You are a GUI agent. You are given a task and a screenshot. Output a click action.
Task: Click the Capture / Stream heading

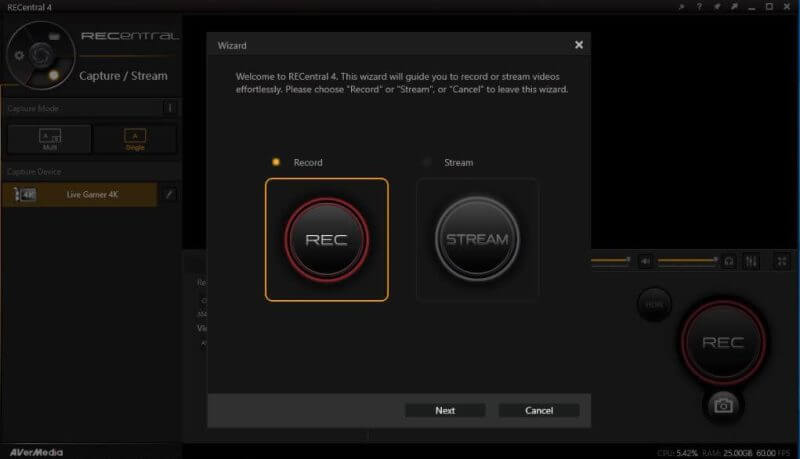pos(123,75)
